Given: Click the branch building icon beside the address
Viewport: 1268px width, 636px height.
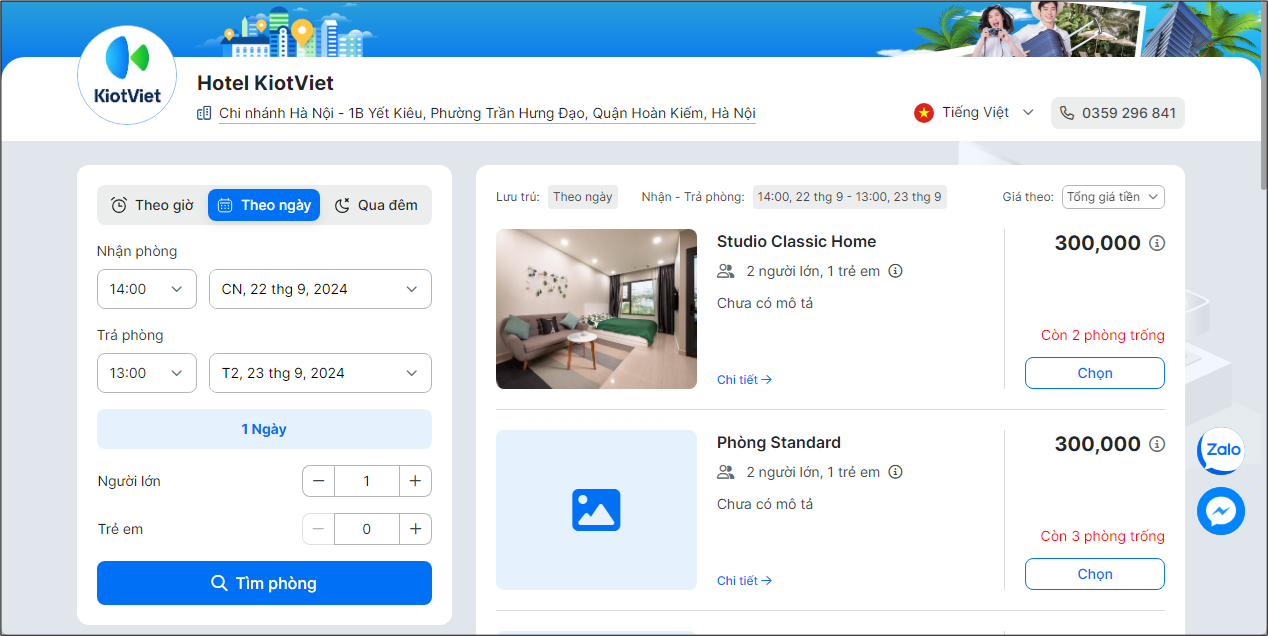Looking at the screenshot, I should click(x=204, y=113).
